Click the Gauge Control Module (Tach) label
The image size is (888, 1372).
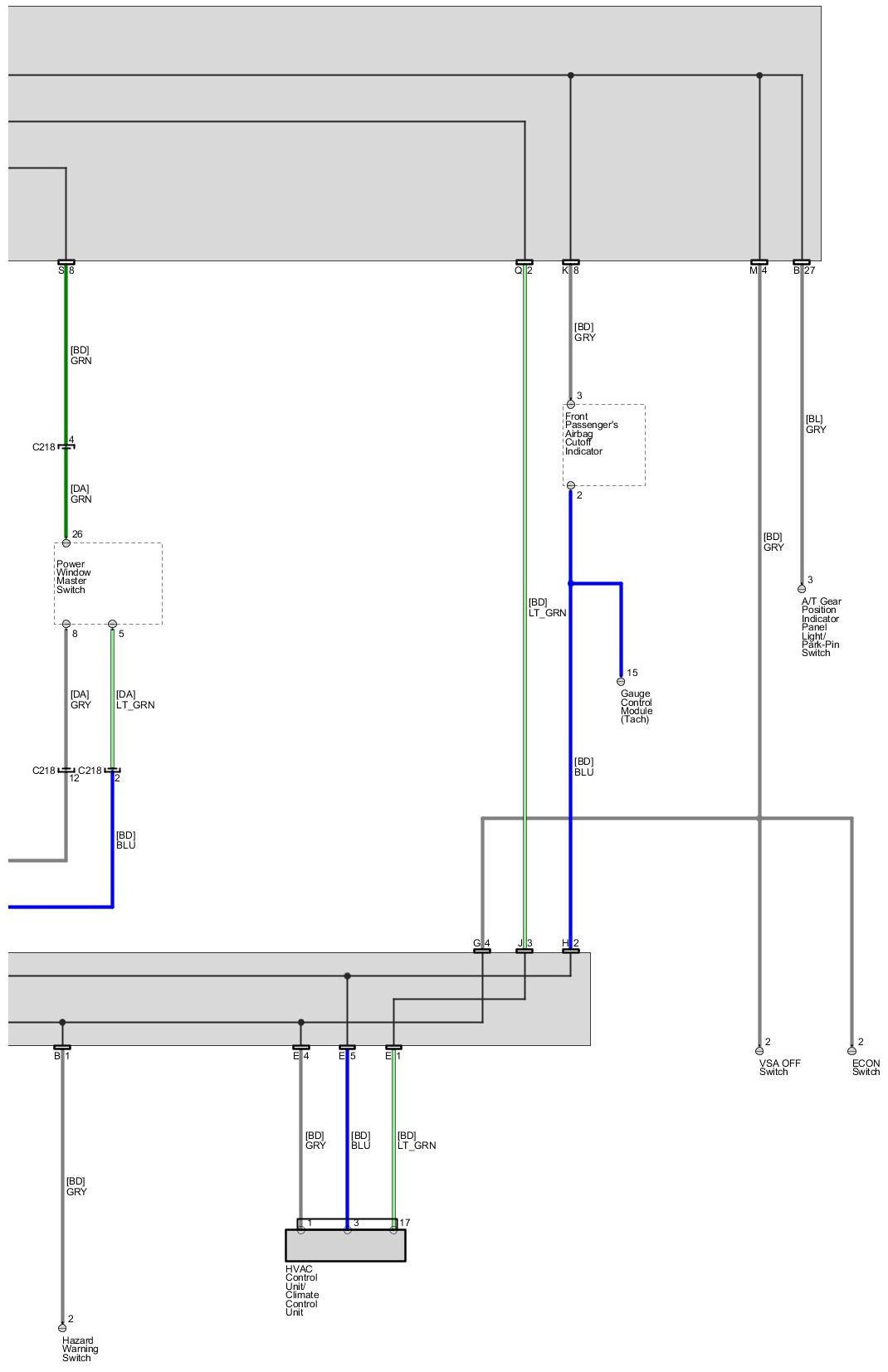pyautogui.click(x=637, y=706)
